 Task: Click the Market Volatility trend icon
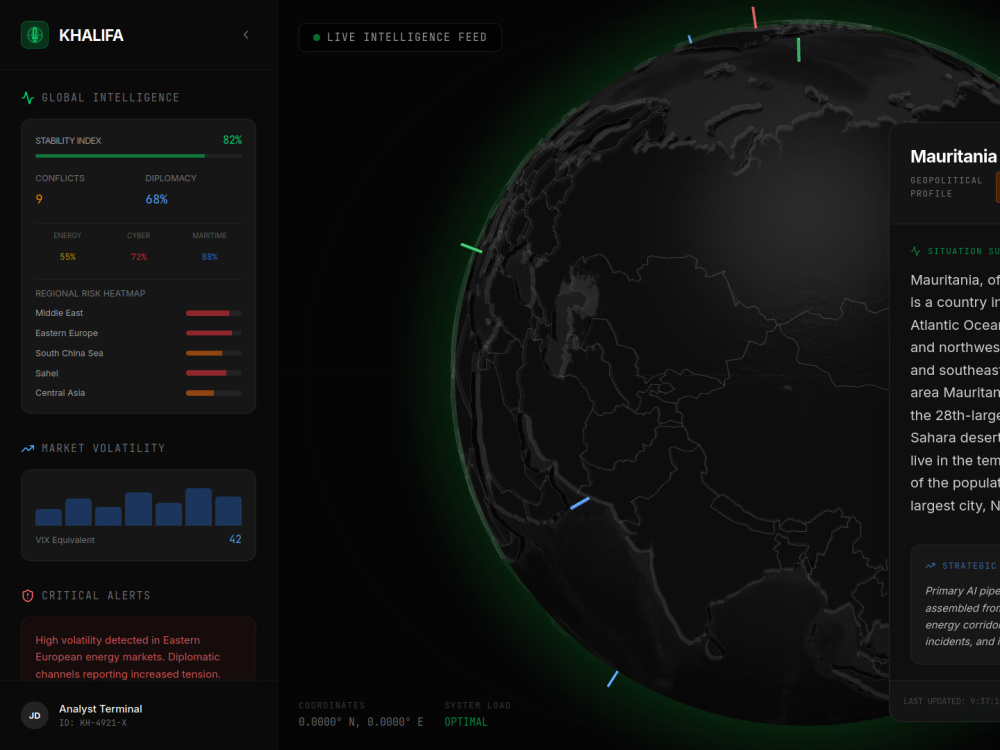27,448
